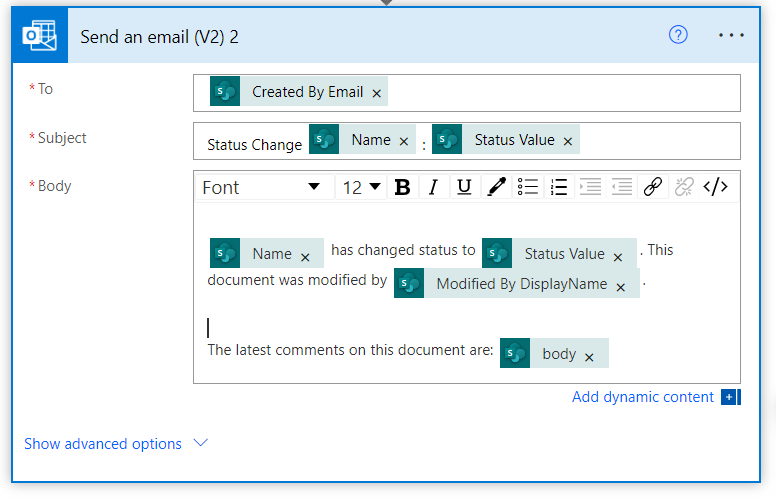Select Created By Email token in To field
The width and height of the screenshot is (776, 500).
click(299, 91)
